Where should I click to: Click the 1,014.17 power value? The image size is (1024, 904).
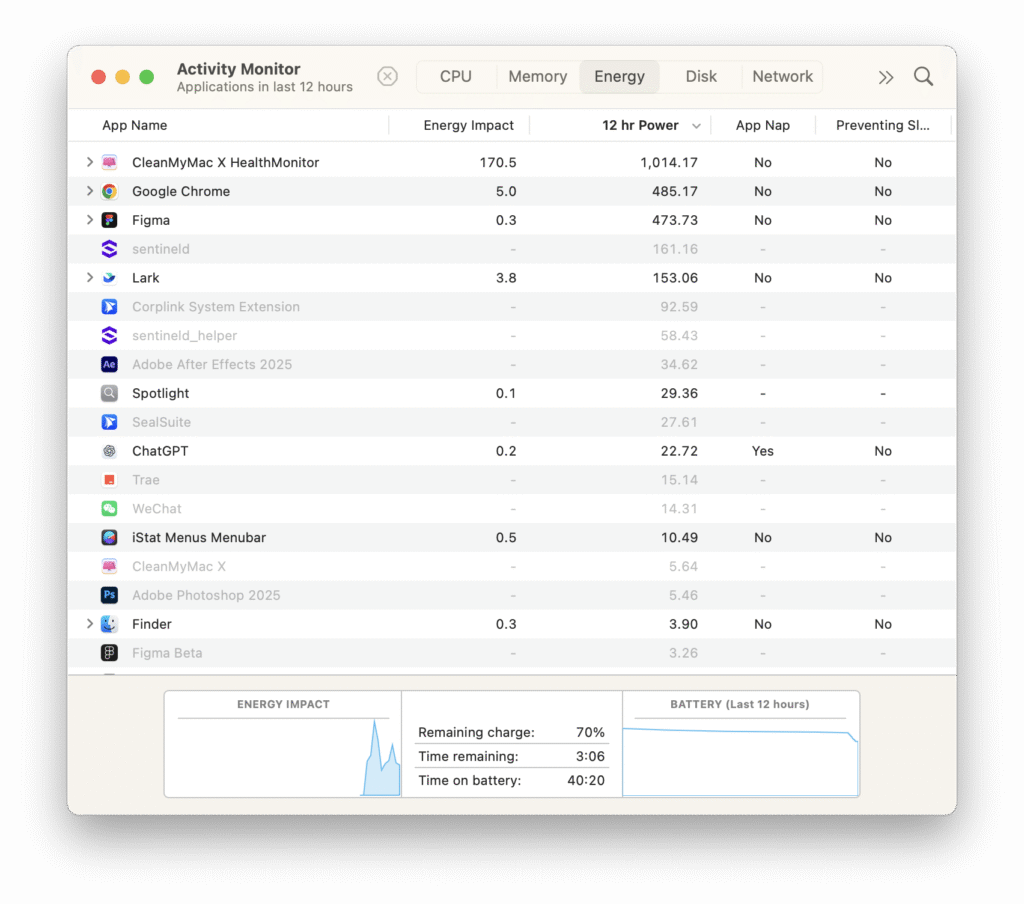(669, 162)
